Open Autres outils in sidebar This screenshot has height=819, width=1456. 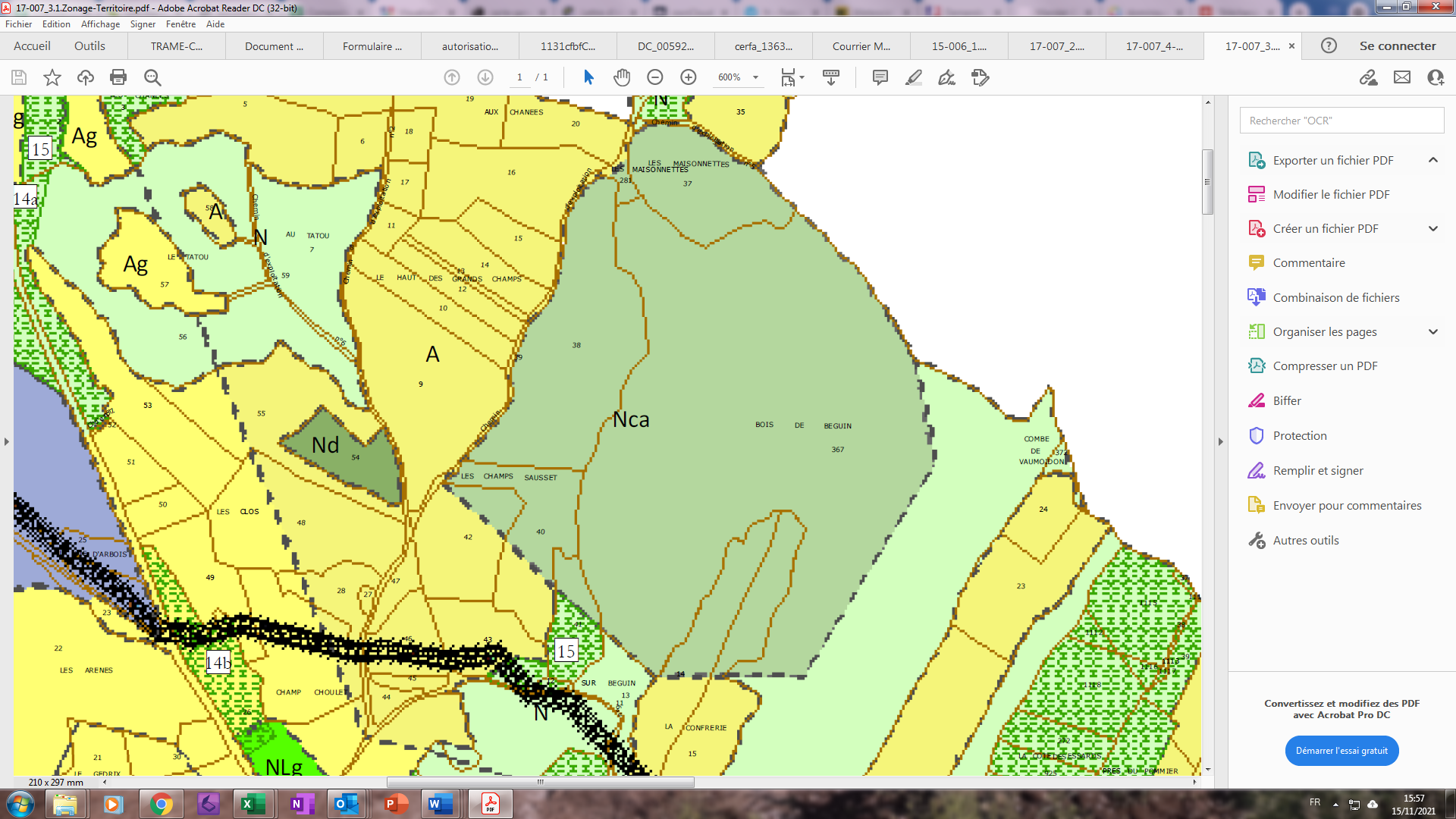coord(1305,541)
